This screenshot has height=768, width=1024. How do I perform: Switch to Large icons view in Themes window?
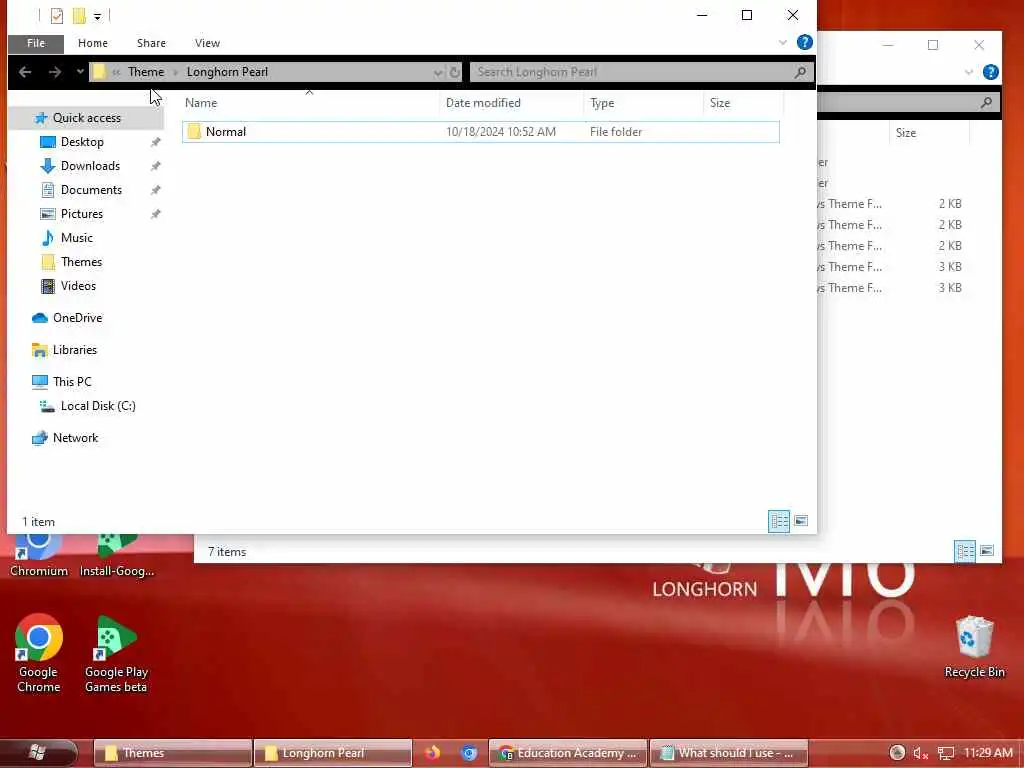pyautogui.click(x=987, y=551)
